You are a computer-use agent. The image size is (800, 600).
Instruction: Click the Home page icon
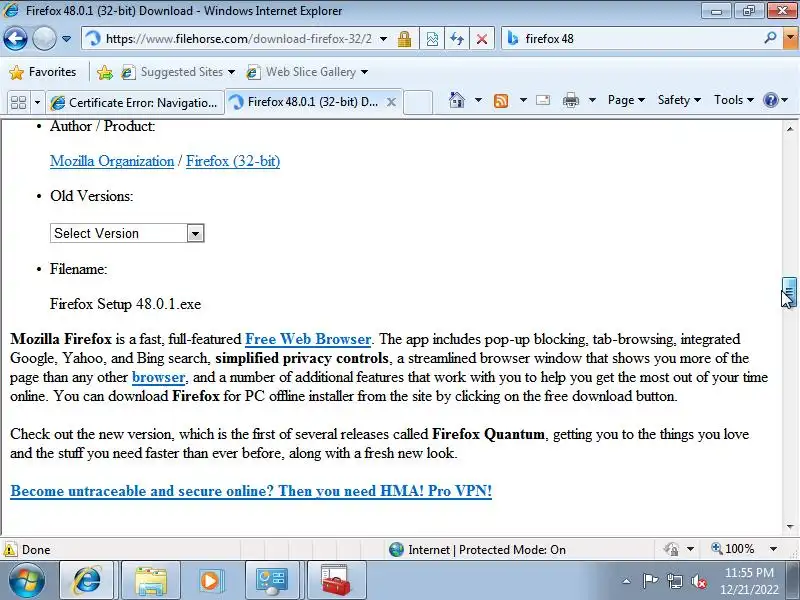click(x=457, y=100)
